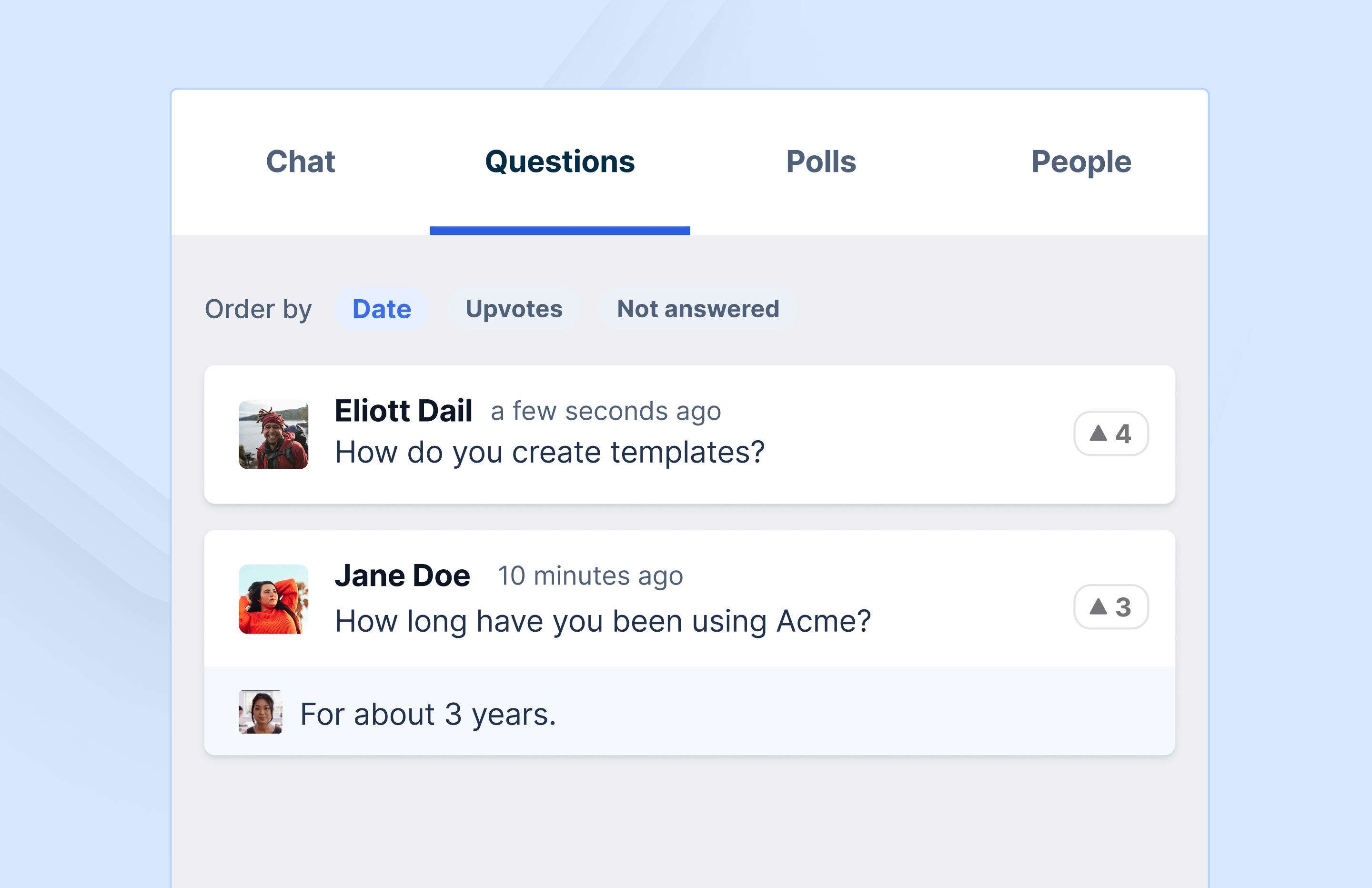Order questions by Upvotes
The height and width of the screenshot is (888, 1372).
tap(514, 309)
